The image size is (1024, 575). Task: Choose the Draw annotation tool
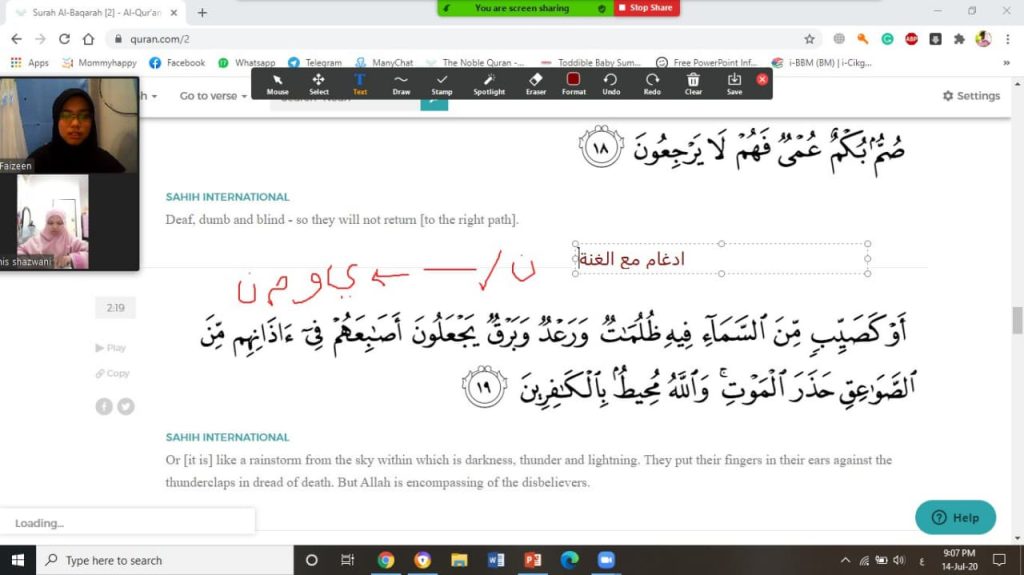[x=401, y=83]
